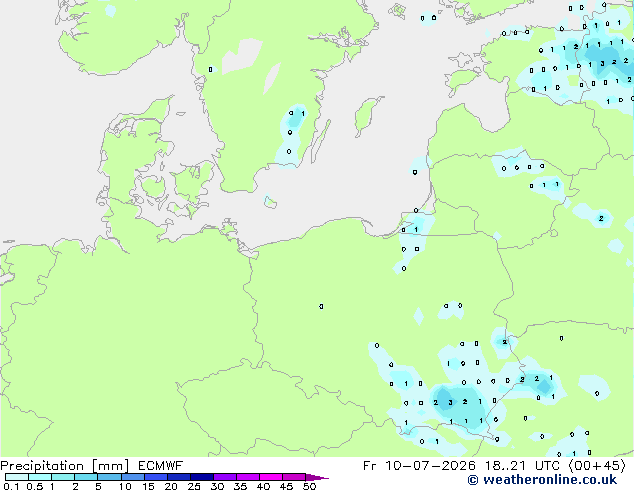
Task: Click the legend label "20"
Action: pyautogui.click(x=171, y=486)
